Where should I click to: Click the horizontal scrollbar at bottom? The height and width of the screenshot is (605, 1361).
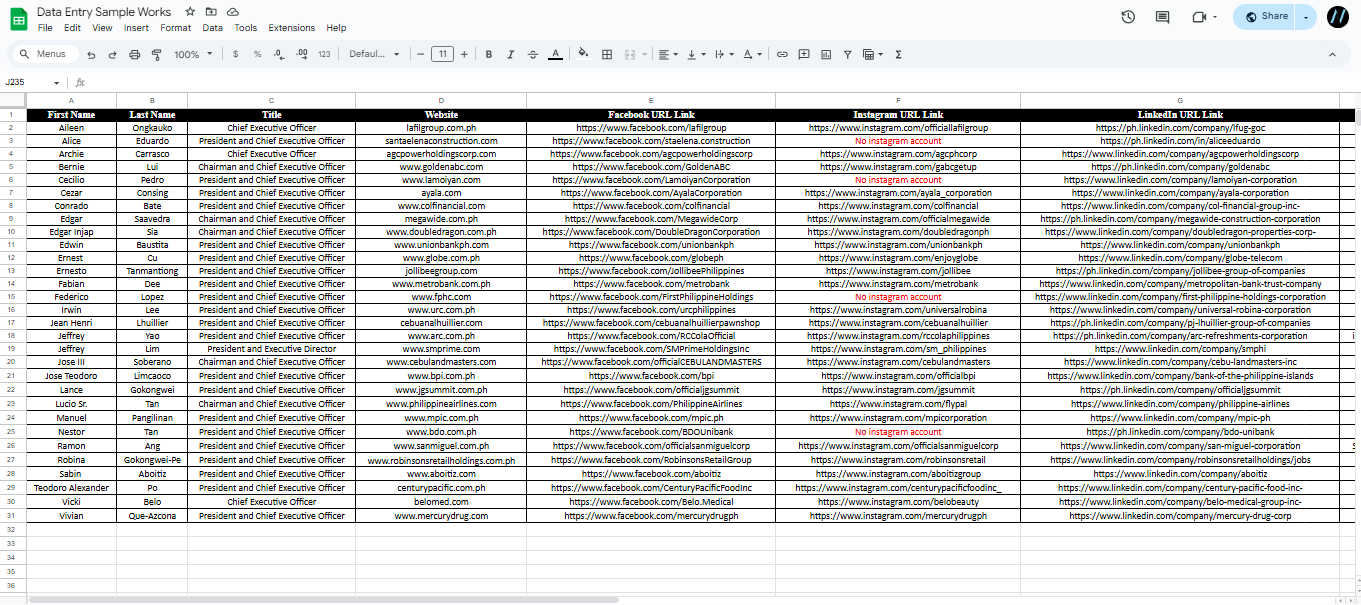324,599
